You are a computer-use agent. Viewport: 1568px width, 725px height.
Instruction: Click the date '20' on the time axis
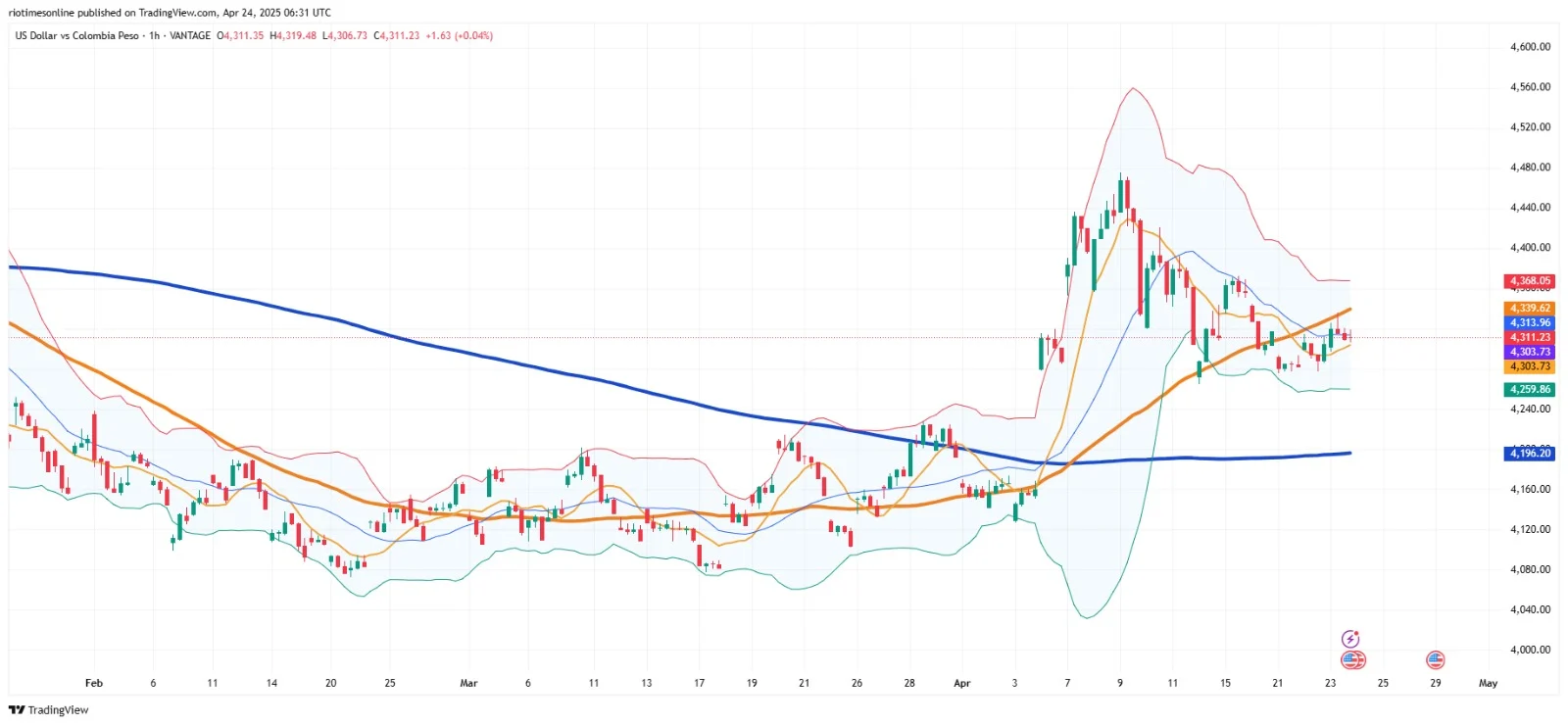[x=330, y=683]
